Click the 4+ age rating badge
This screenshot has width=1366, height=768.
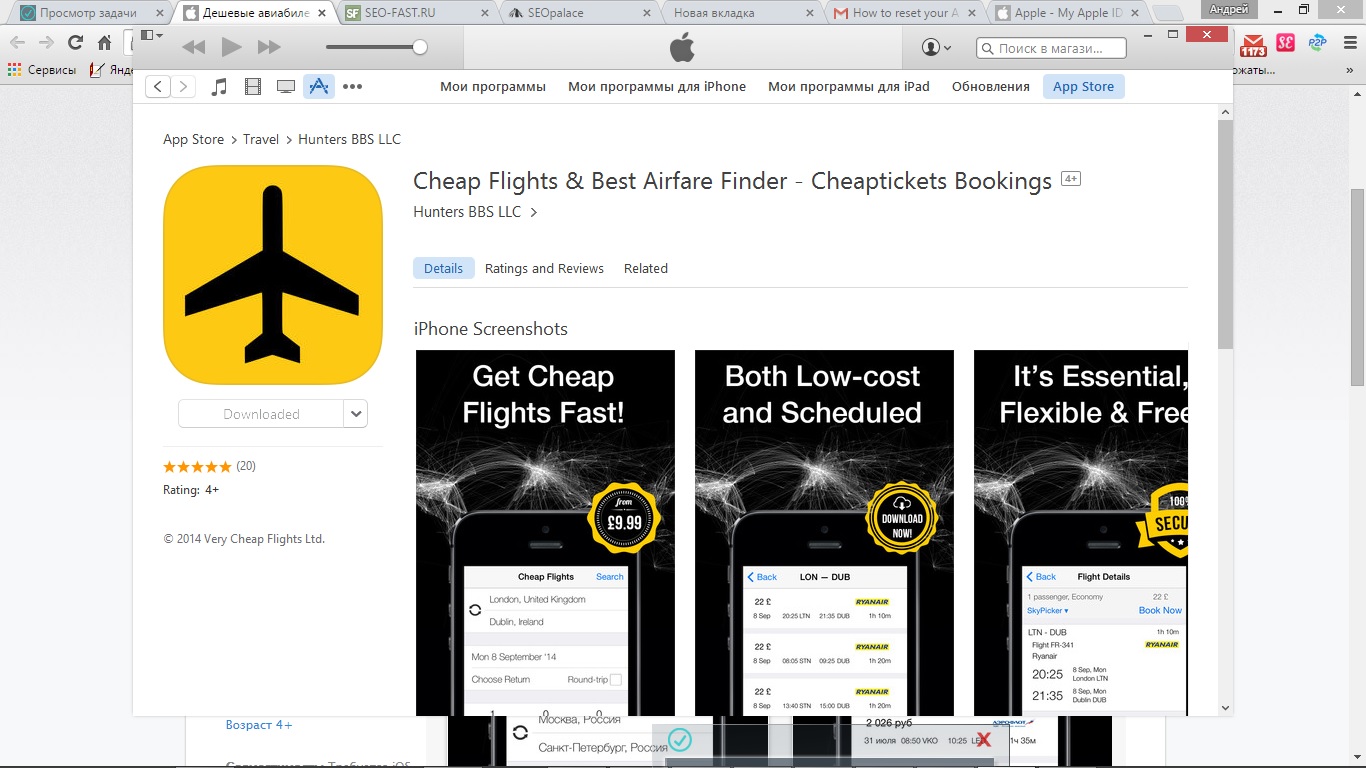point(1071,179)
